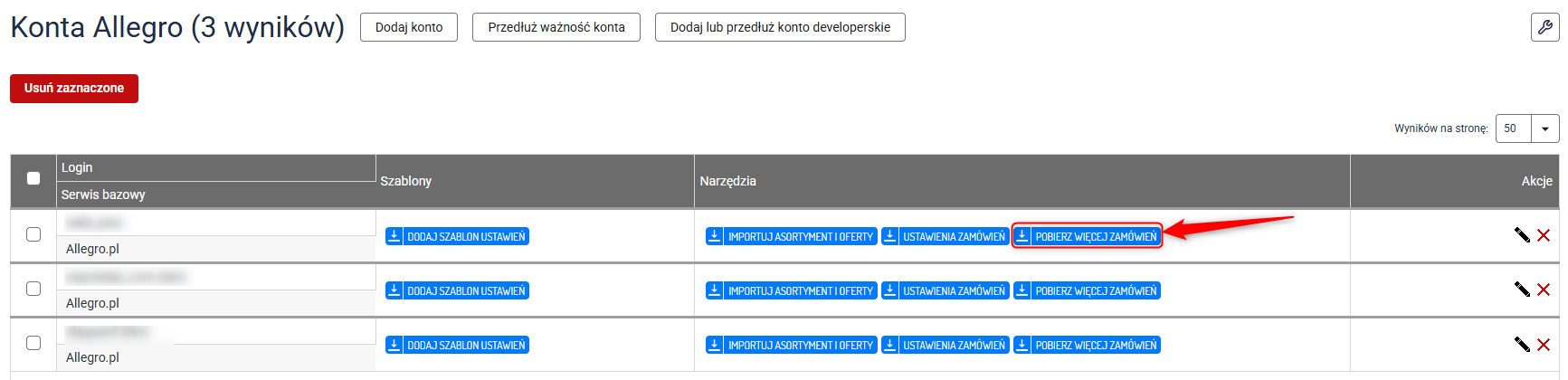Click pencil edit icon in second row
1568x380 pixels.
[x=1522, y=290]
